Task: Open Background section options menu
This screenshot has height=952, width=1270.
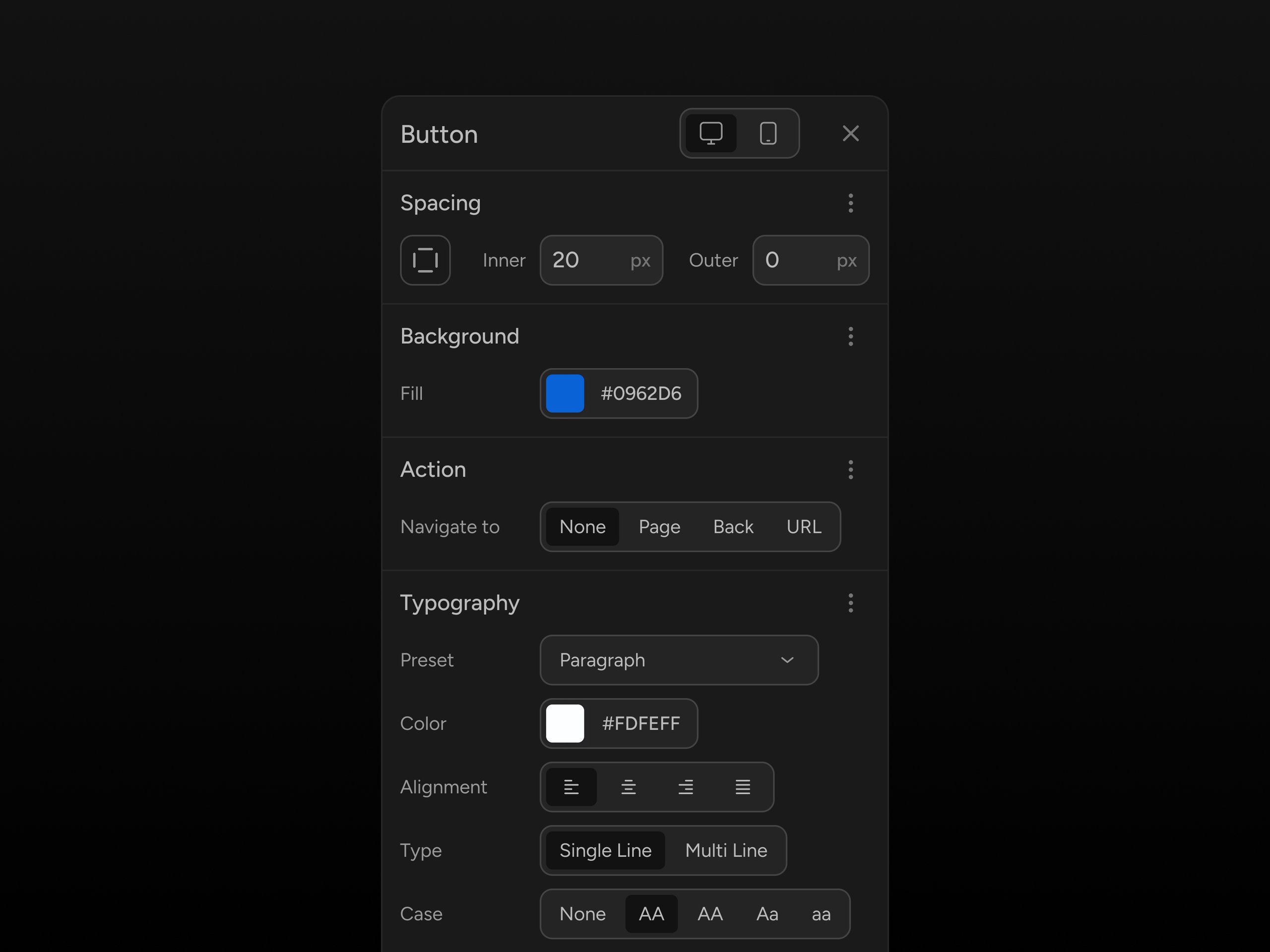Action: click(x=850, y=336)
